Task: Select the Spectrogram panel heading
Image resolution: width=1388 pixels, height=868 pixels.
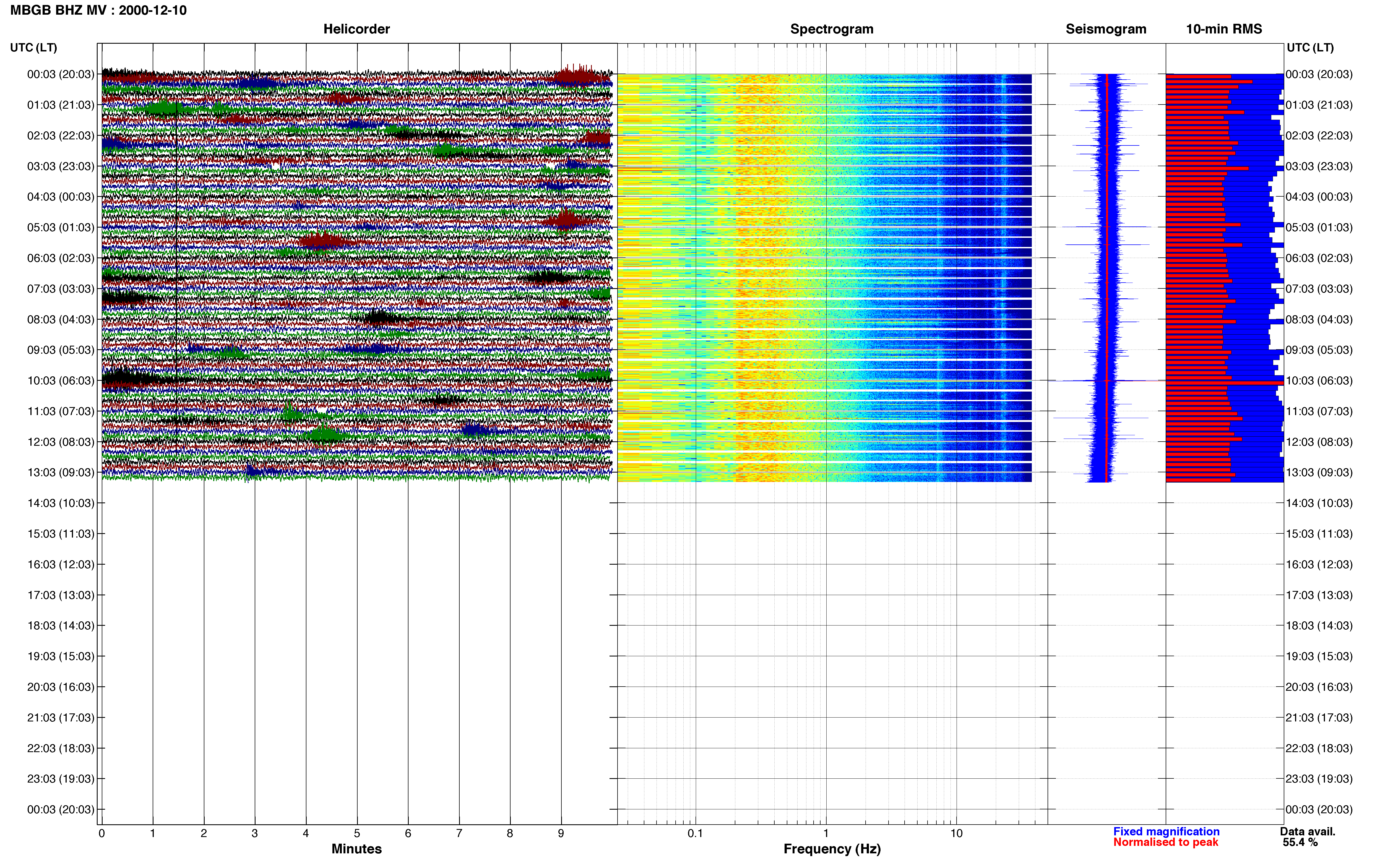Action: 832,29
